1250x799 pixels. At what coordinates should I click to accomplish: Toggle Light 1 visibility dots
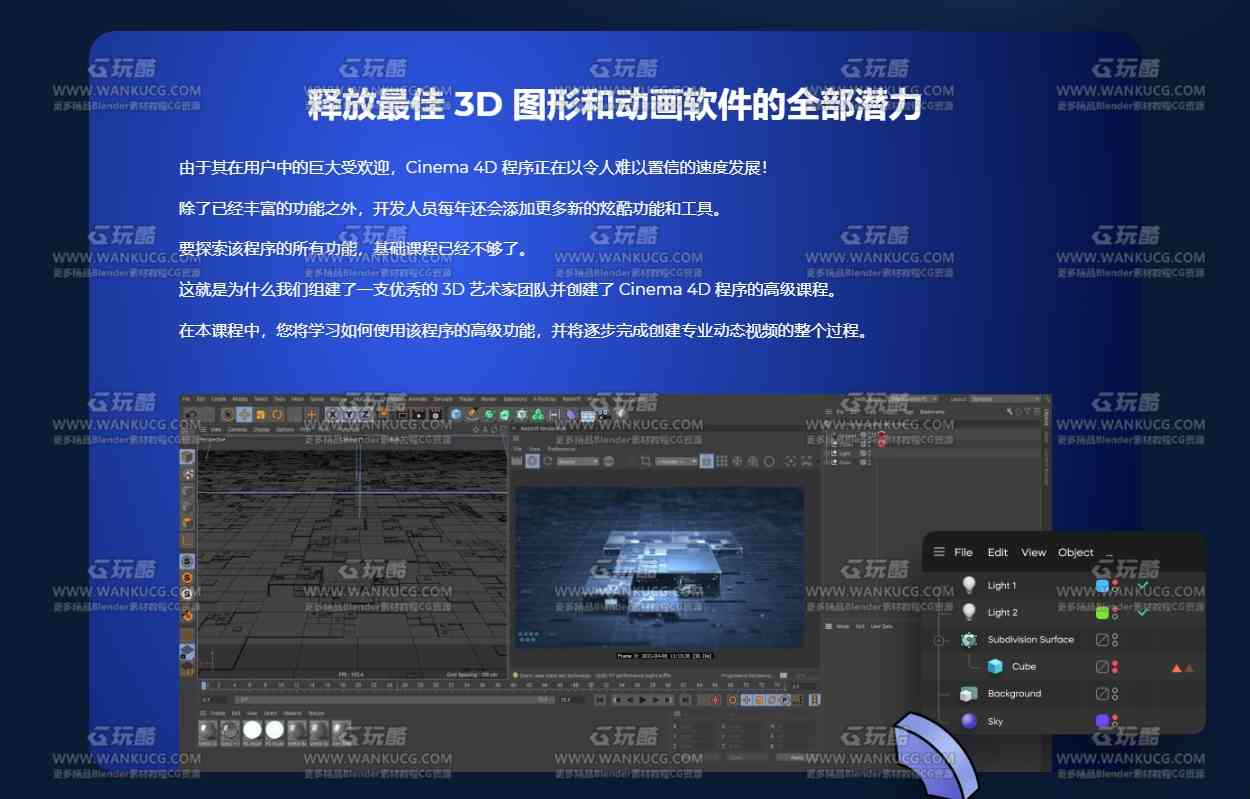coord(1115,585)
